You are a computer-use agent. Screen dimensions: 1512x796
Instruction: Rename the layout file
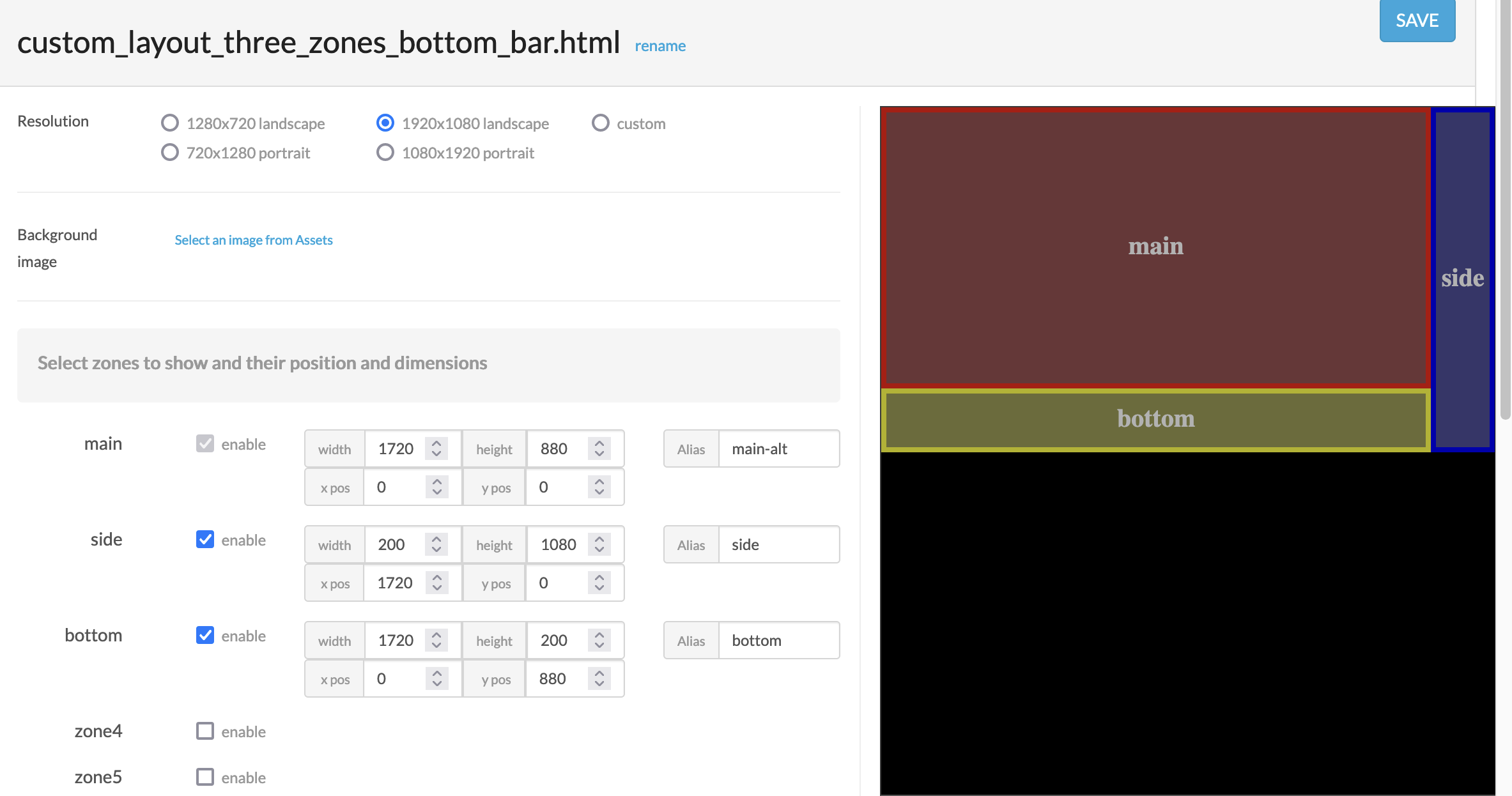pyautogui.click(x=660, y=45)
